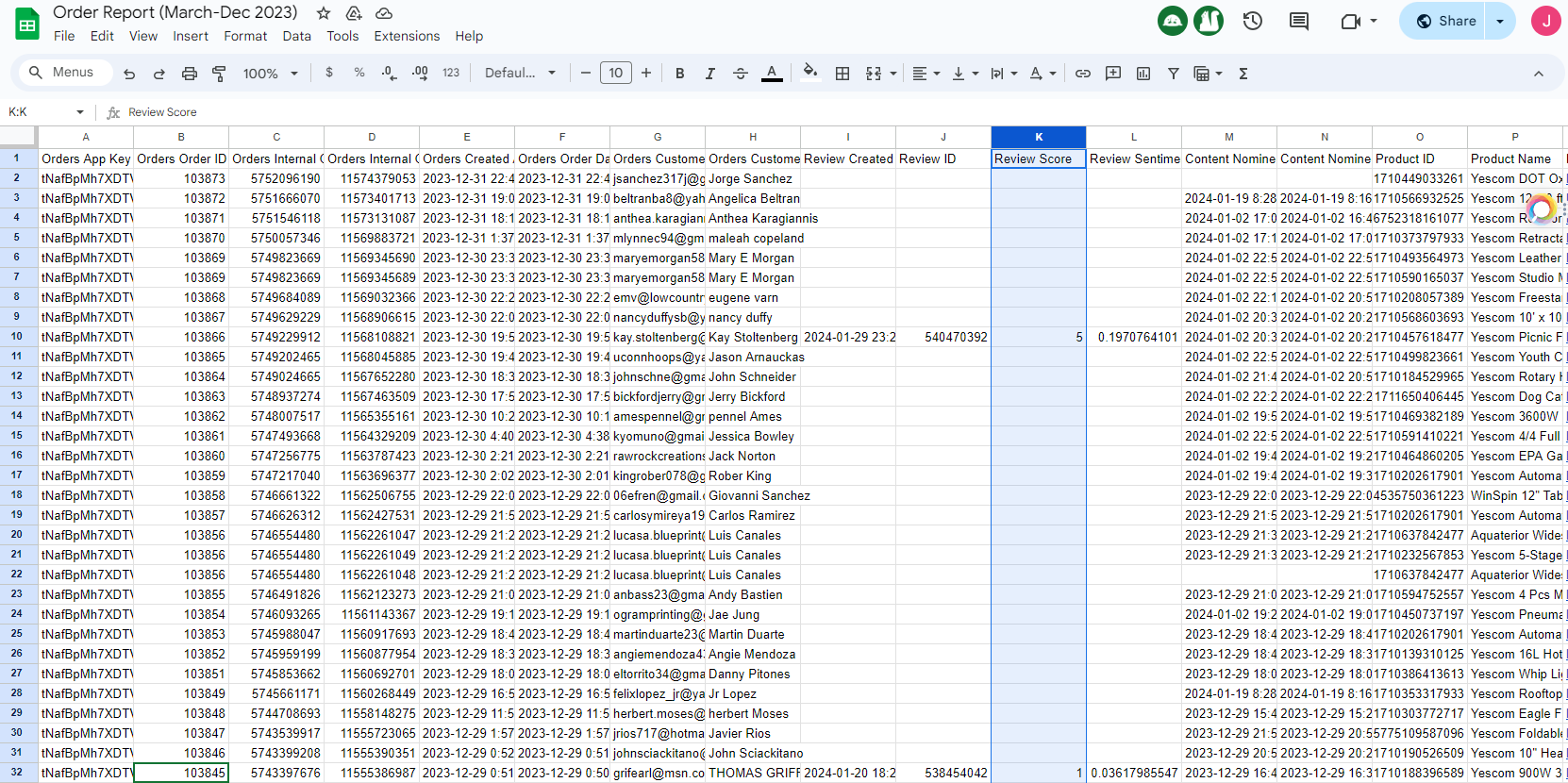Open the Format menu

(245, 36)
